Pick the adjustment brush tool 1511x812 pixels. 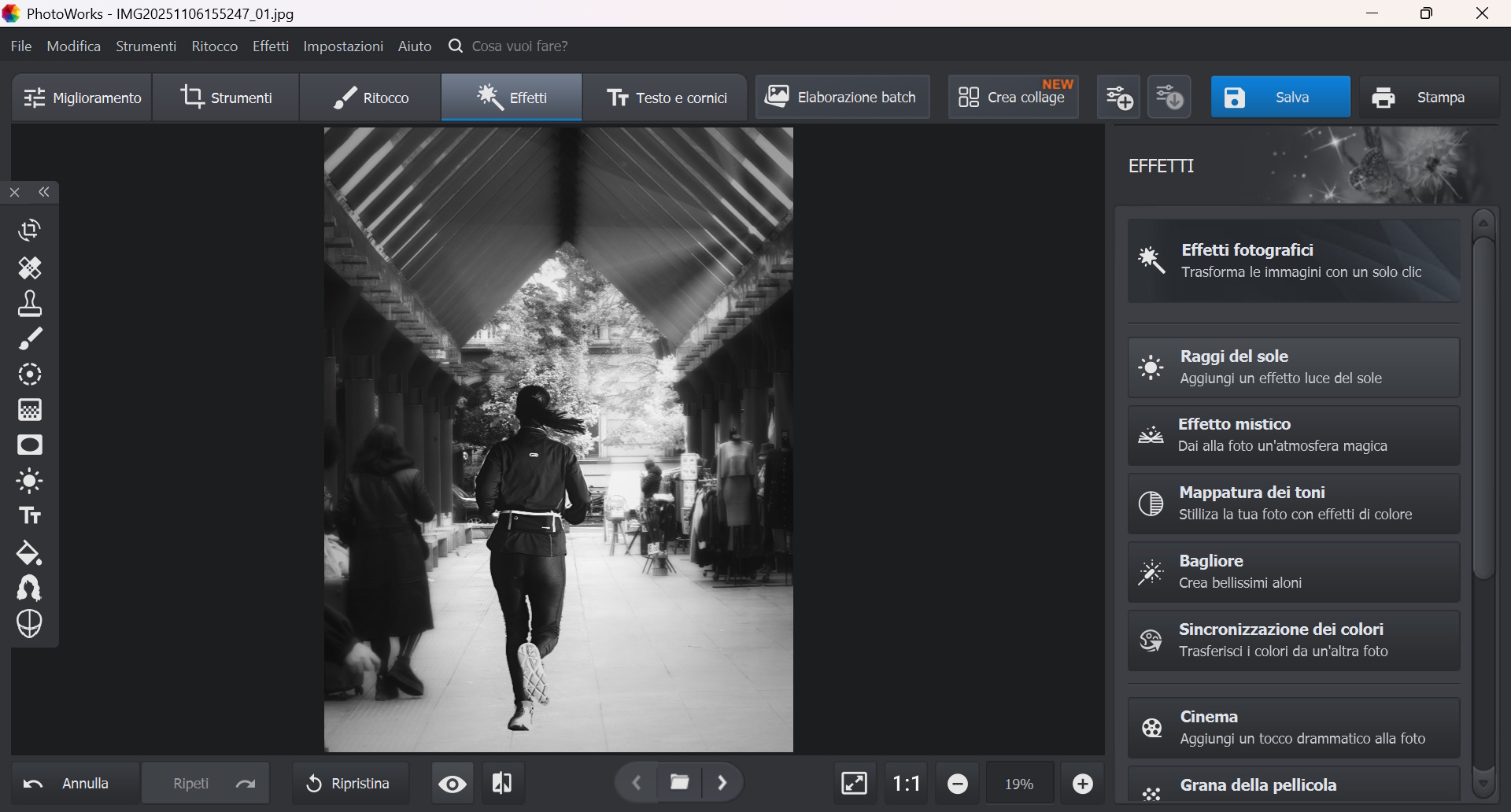(x=30, y=339)
